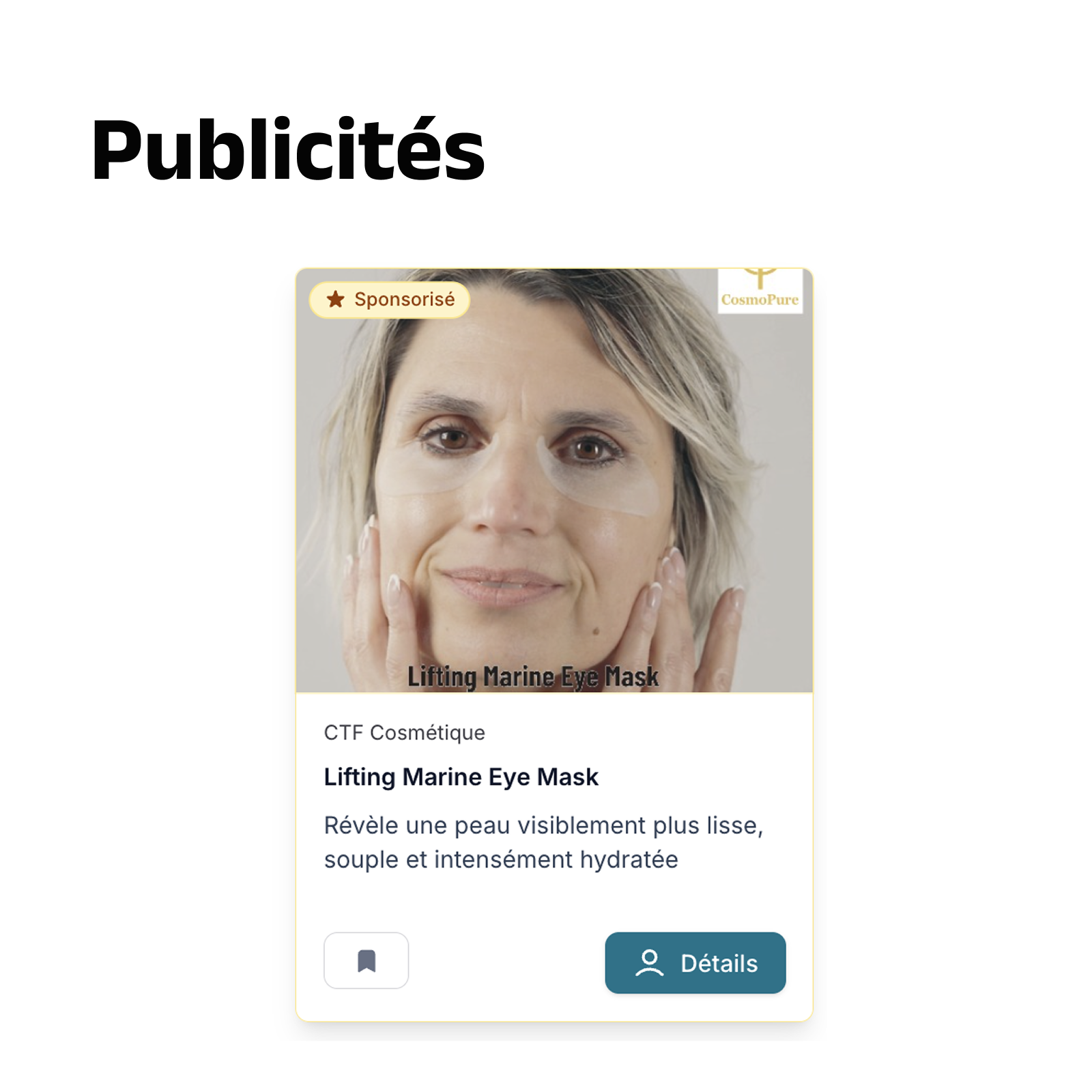Click the text 'souple et intensément hydratée'

pyautogui.click(x=501, y=859)
